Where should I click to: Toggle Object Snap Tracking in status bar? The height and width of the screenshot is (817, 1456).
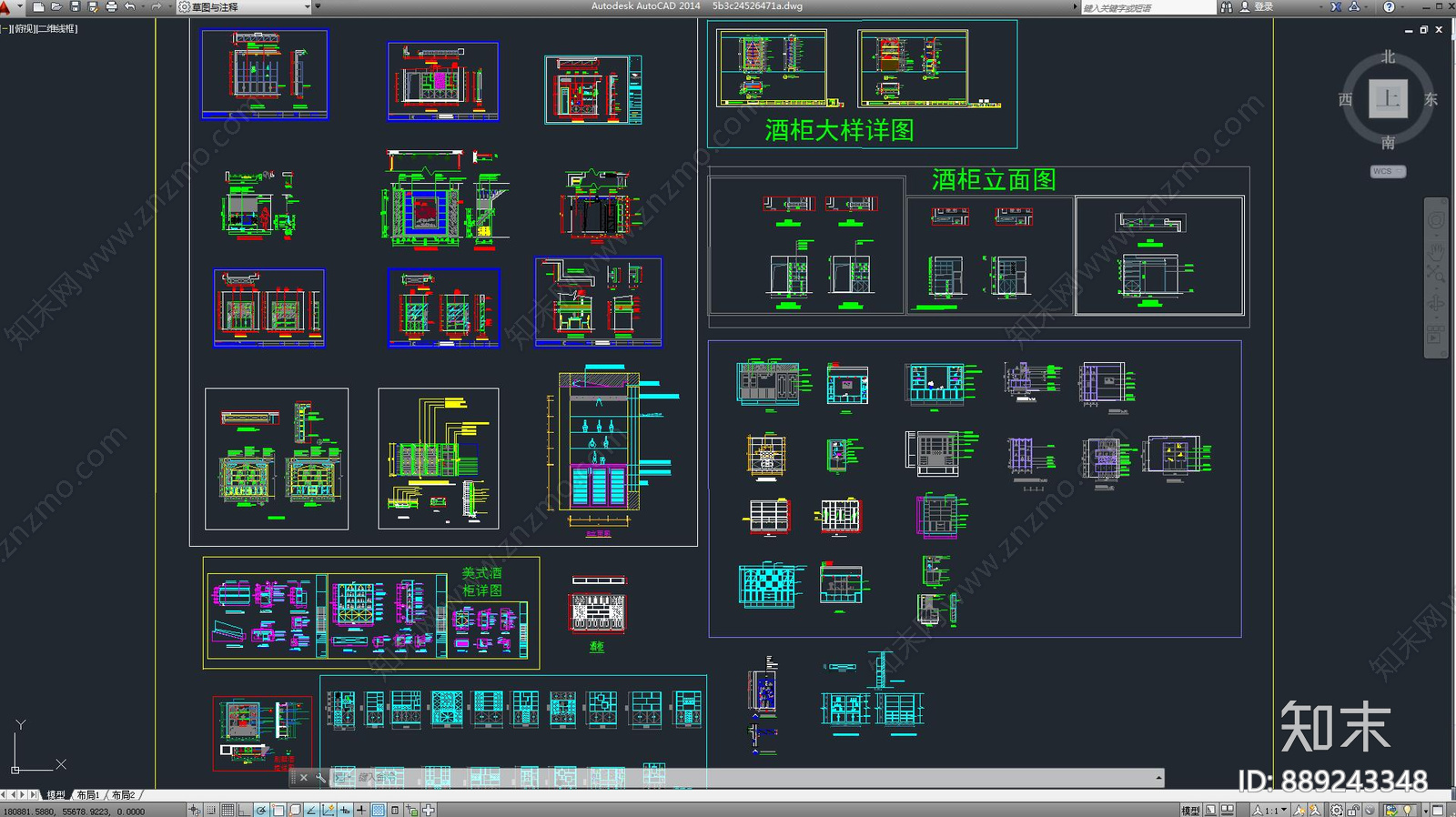coord(311,810)
